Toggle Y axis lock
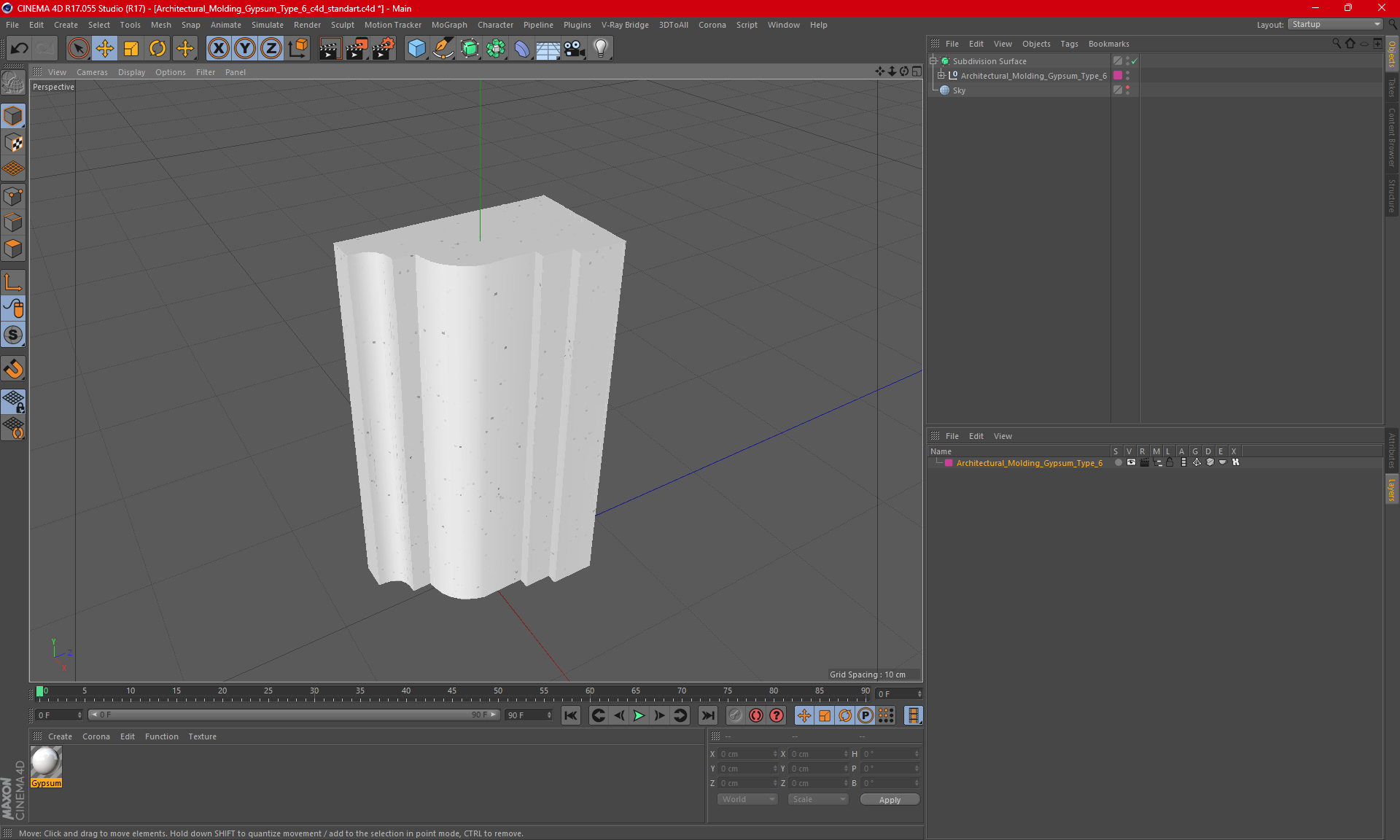Viewport: 1400px width, 840px height. click(x=245, y=49)
